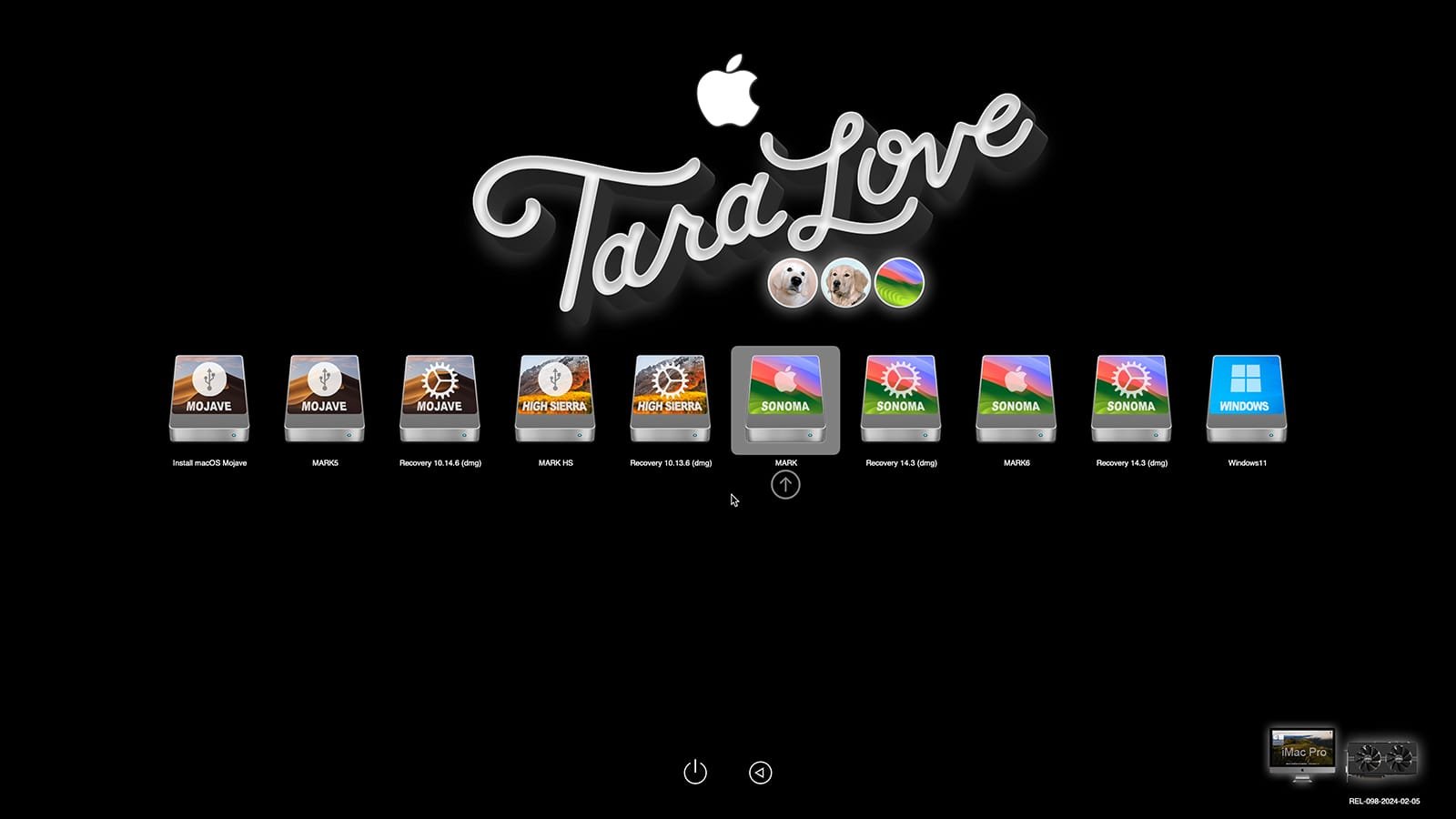
Task: Pick Sonoma Recovery drive icon beside Windows11 drive
Action: 1131,399
